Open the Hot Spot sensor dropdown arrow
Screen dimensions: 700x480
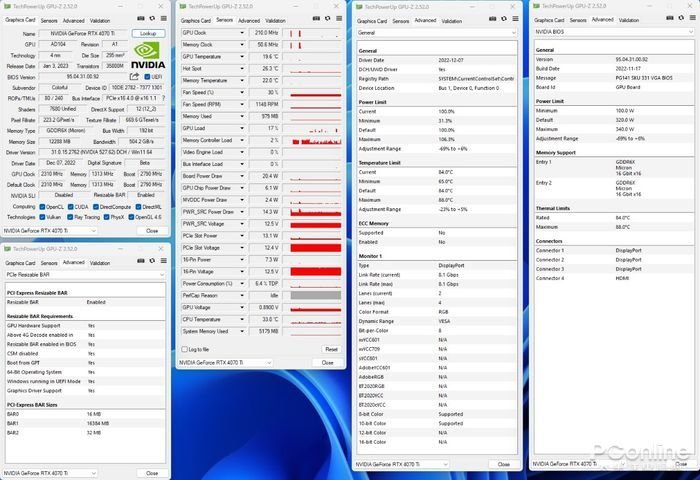tap(242, 69)
